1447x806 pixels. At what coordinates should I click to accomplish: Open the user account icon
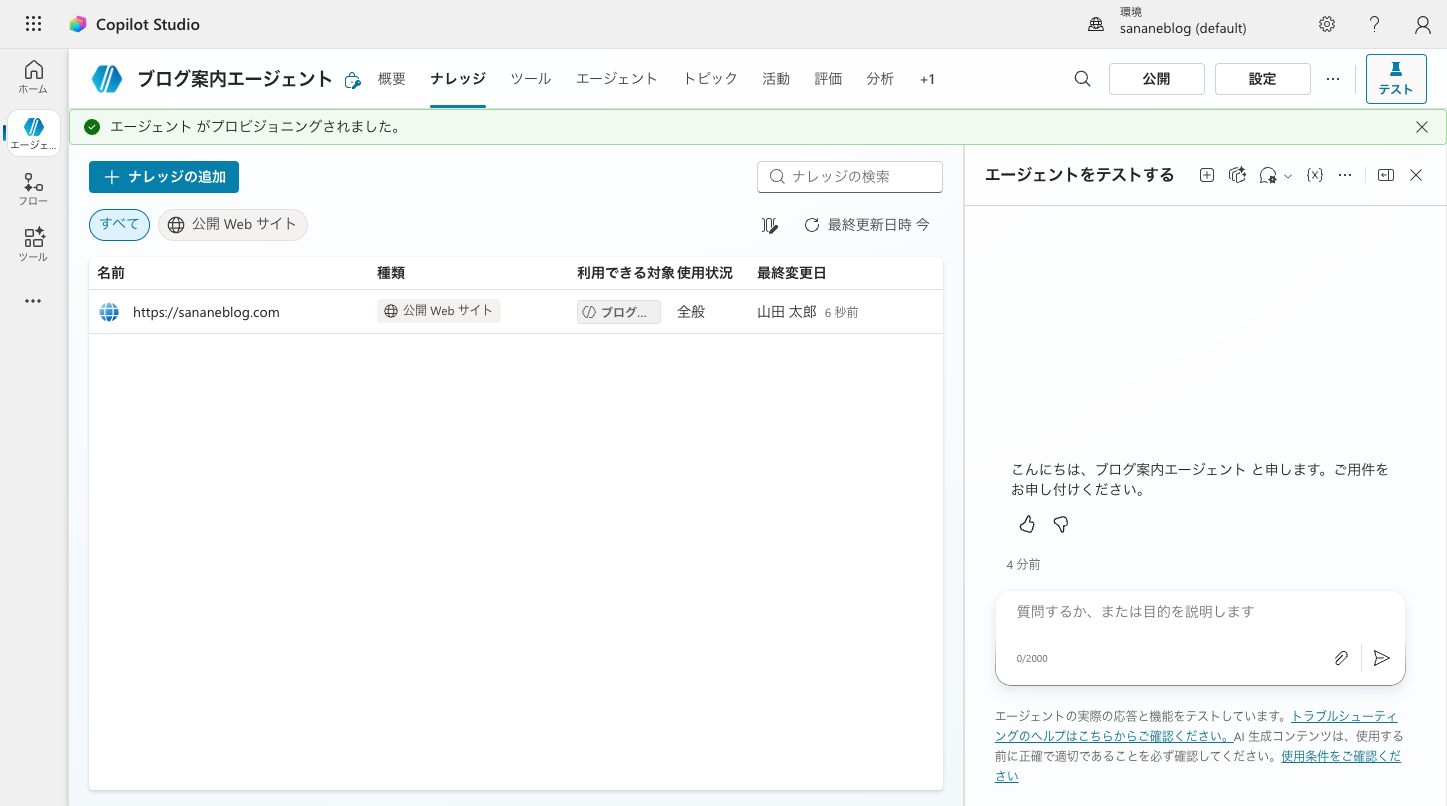coord(1422,24)
